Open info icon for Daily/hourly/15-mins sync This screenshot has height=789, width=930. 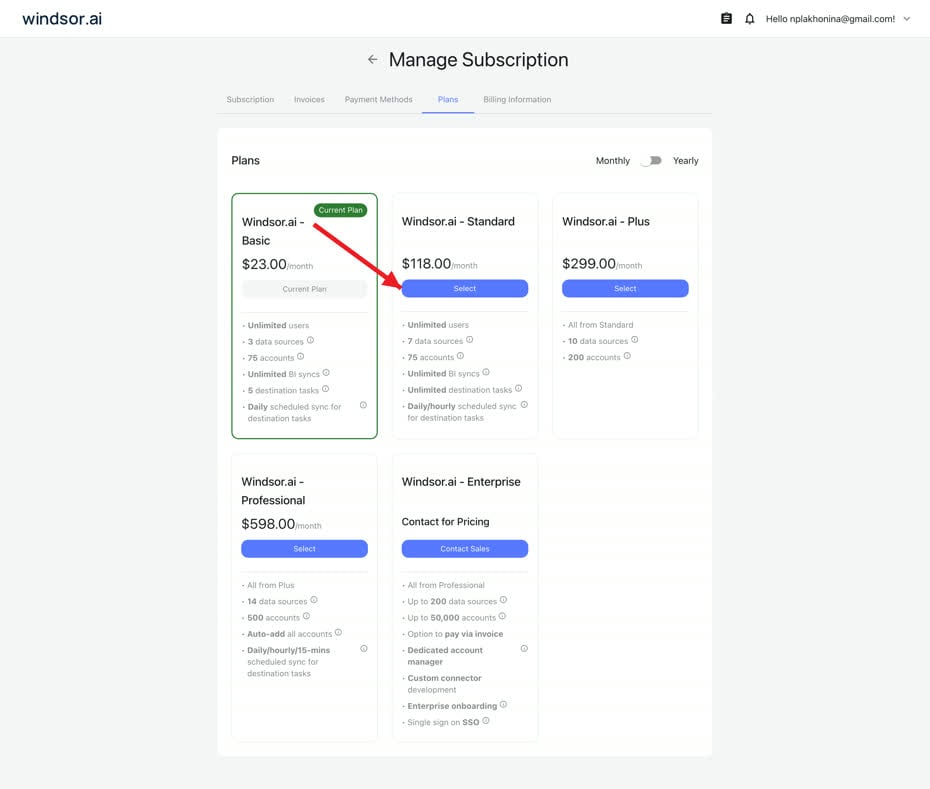(364, 649)
